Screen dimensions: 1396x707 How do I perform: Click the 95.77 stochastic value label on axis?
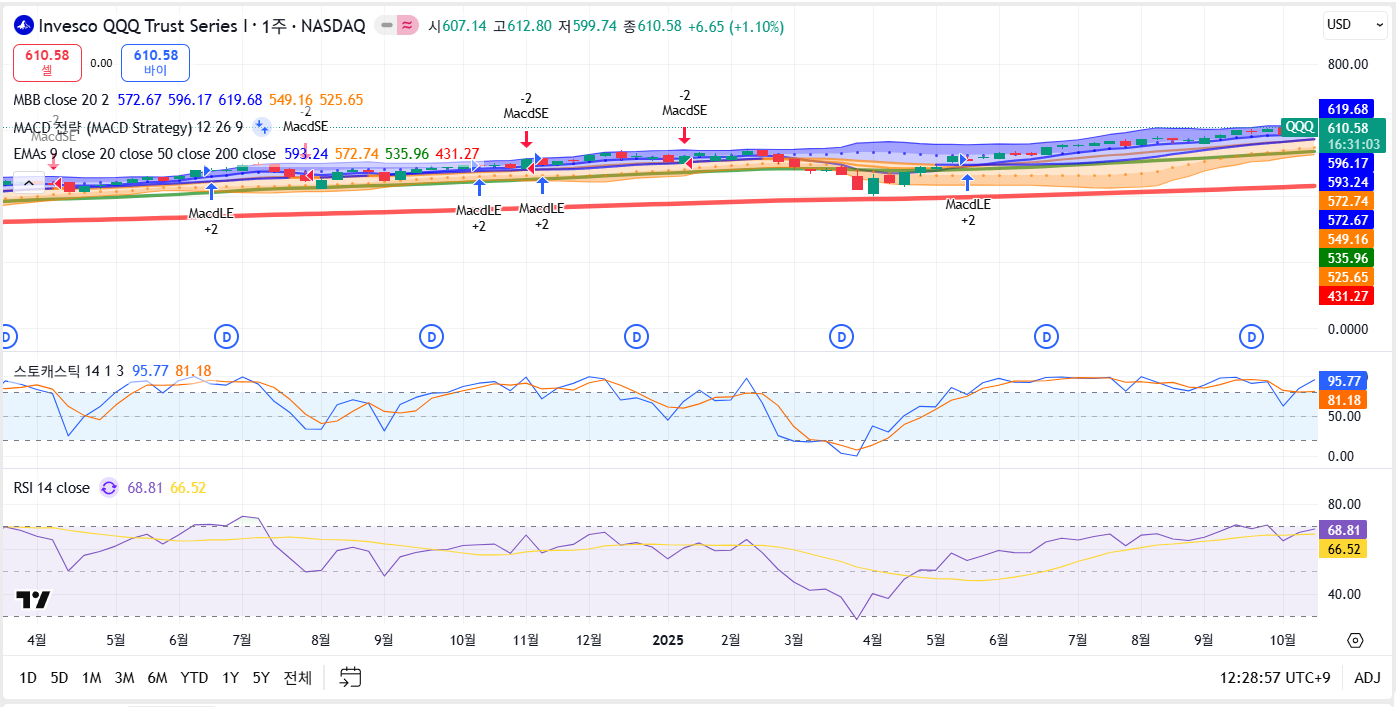point(1344,381)
